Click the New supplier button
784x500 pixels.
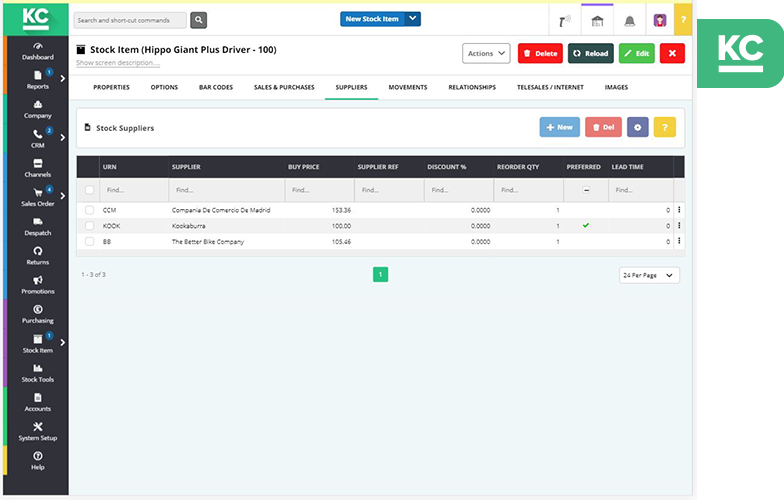(x=560, y=127)
